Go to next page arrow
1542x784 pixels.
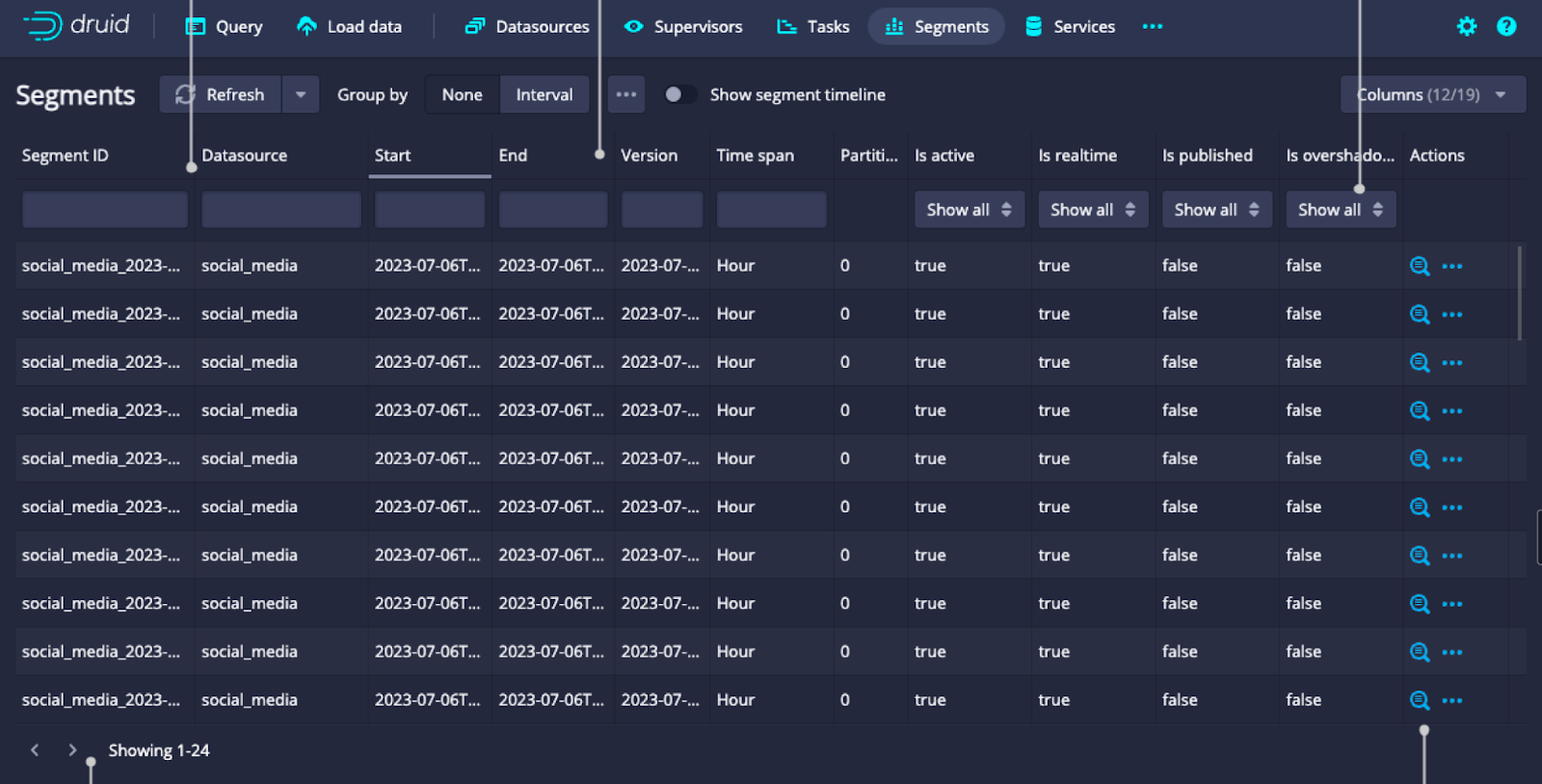point(72,750)
